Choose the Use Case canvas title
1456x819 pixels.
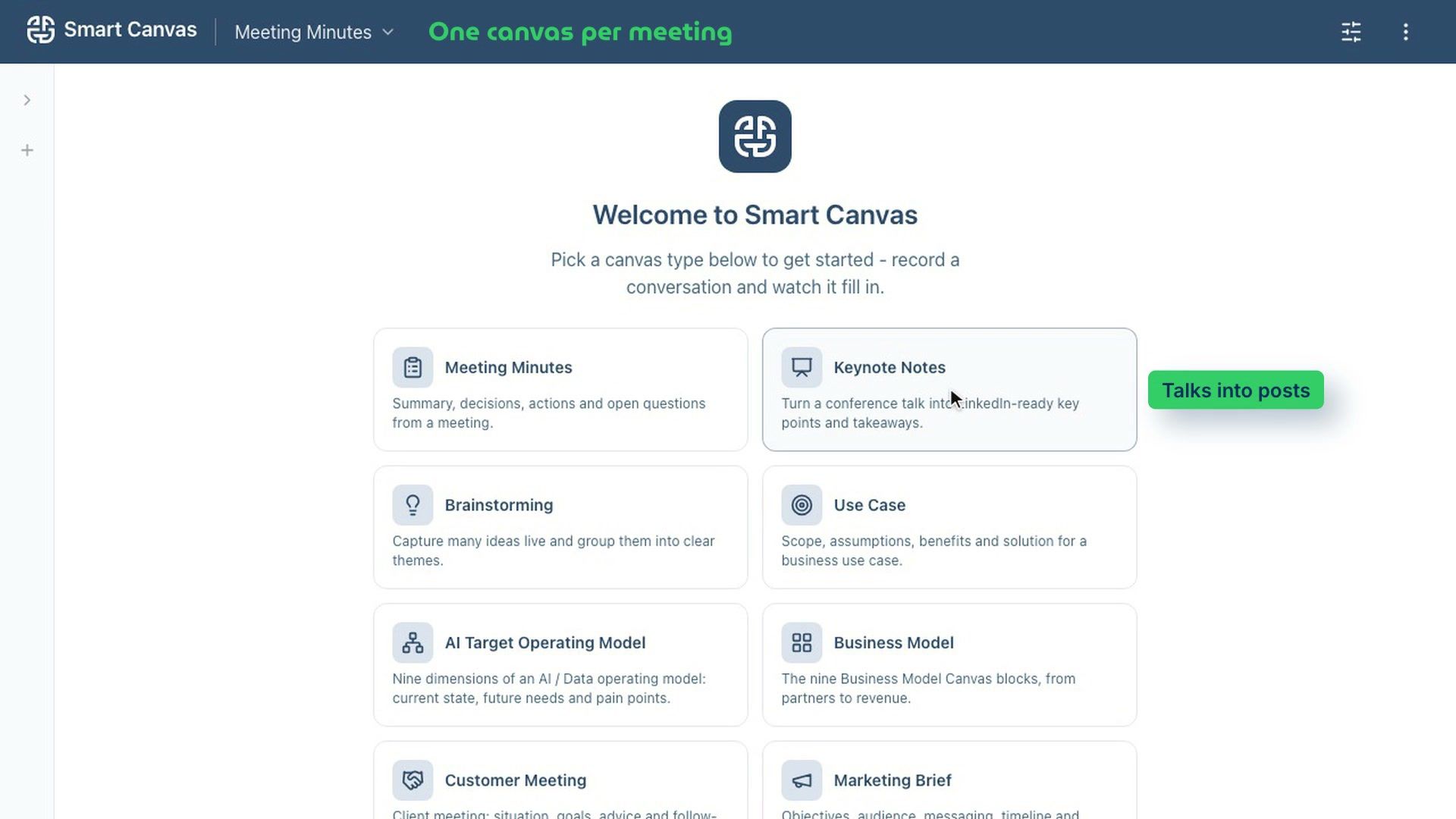[x=869, y=505]
